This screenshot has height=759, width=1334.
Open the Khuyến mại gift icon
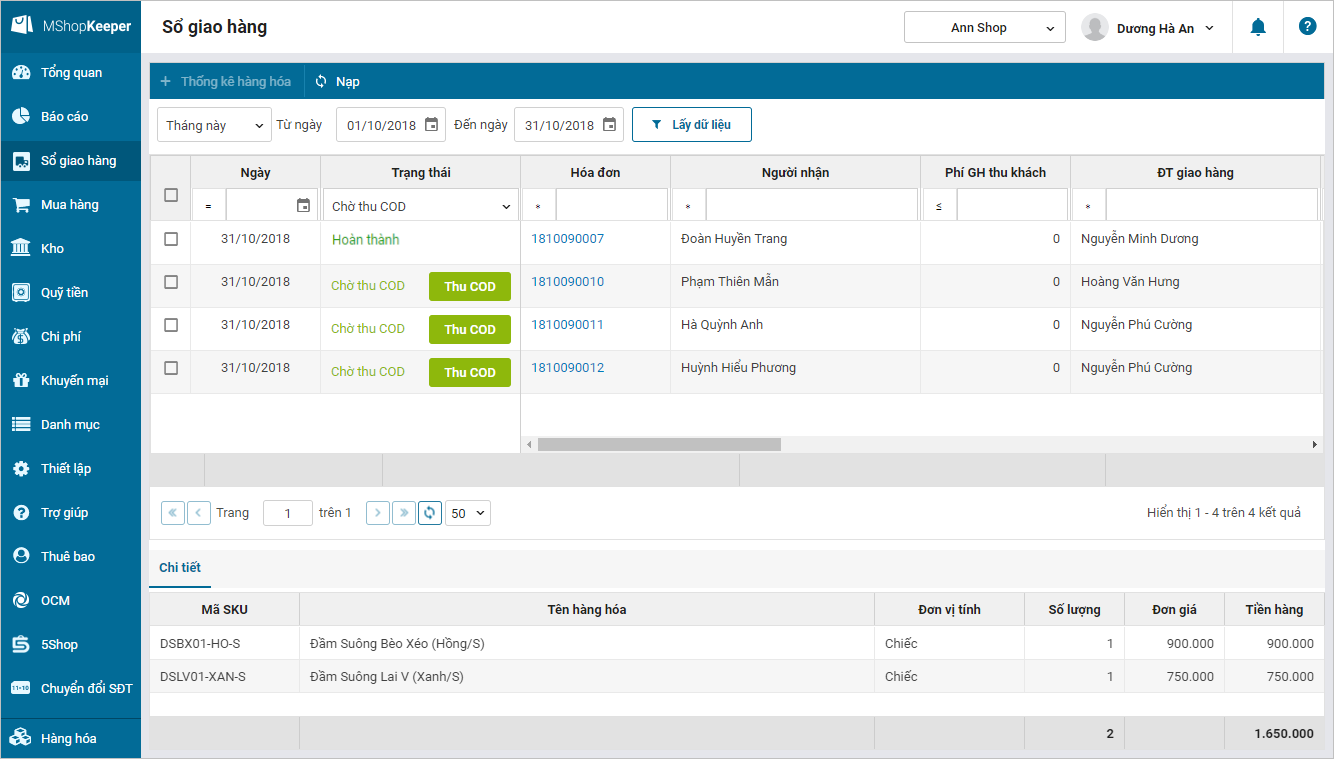pos(21,381)
